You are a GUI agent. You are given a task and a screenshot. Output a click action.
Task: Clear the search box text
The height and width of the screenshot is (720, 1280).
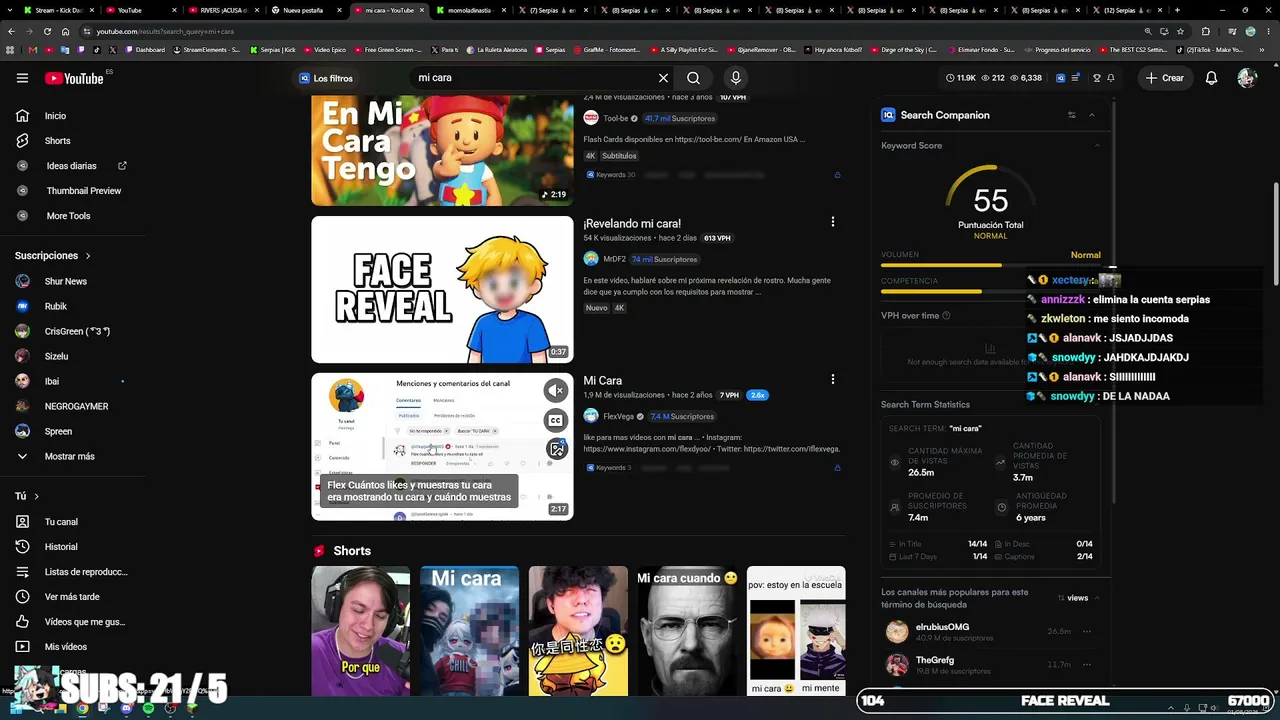pyautogui.click(x=663, y=78)
